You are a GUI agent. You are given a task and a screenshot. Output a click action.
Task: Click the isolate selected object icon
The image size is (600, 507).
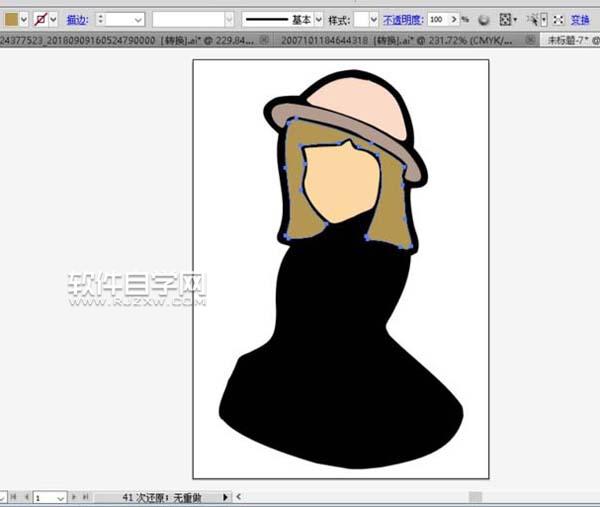[x=556, y=19]
